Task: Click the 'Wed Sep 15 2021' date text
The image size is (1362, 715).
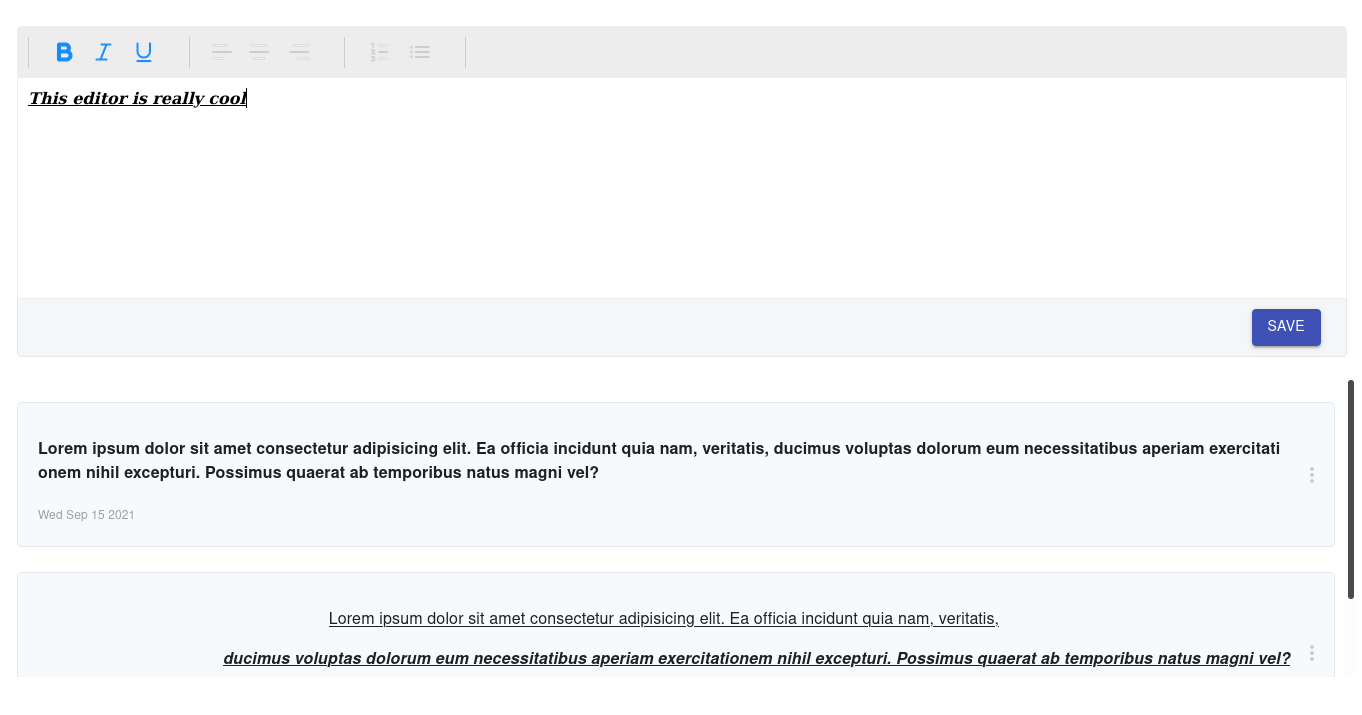Action: (x=86, y=515)
